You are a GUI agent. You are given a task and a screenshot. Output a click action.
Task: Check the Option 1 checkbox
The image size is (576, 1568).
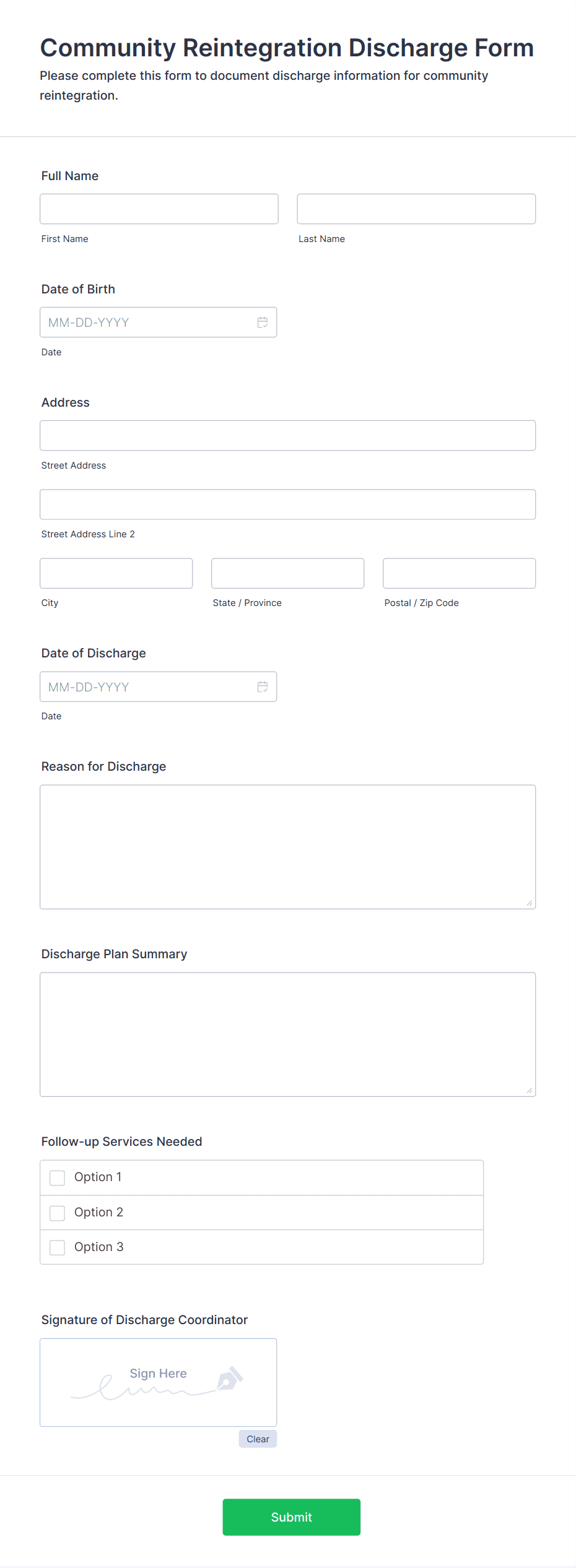tap(58, 1177)
